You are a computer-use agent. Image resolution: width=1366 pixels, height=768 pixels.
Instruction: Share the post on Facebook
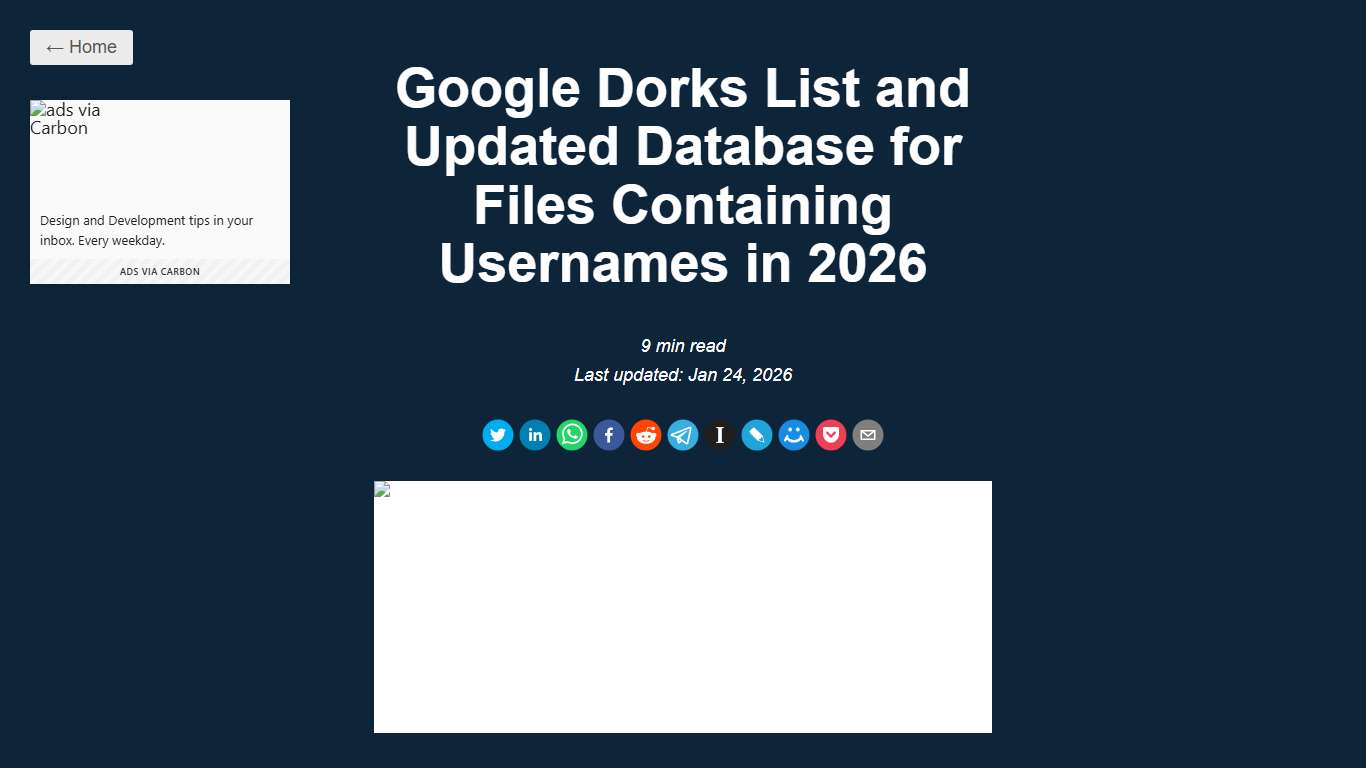pos(608,435)
